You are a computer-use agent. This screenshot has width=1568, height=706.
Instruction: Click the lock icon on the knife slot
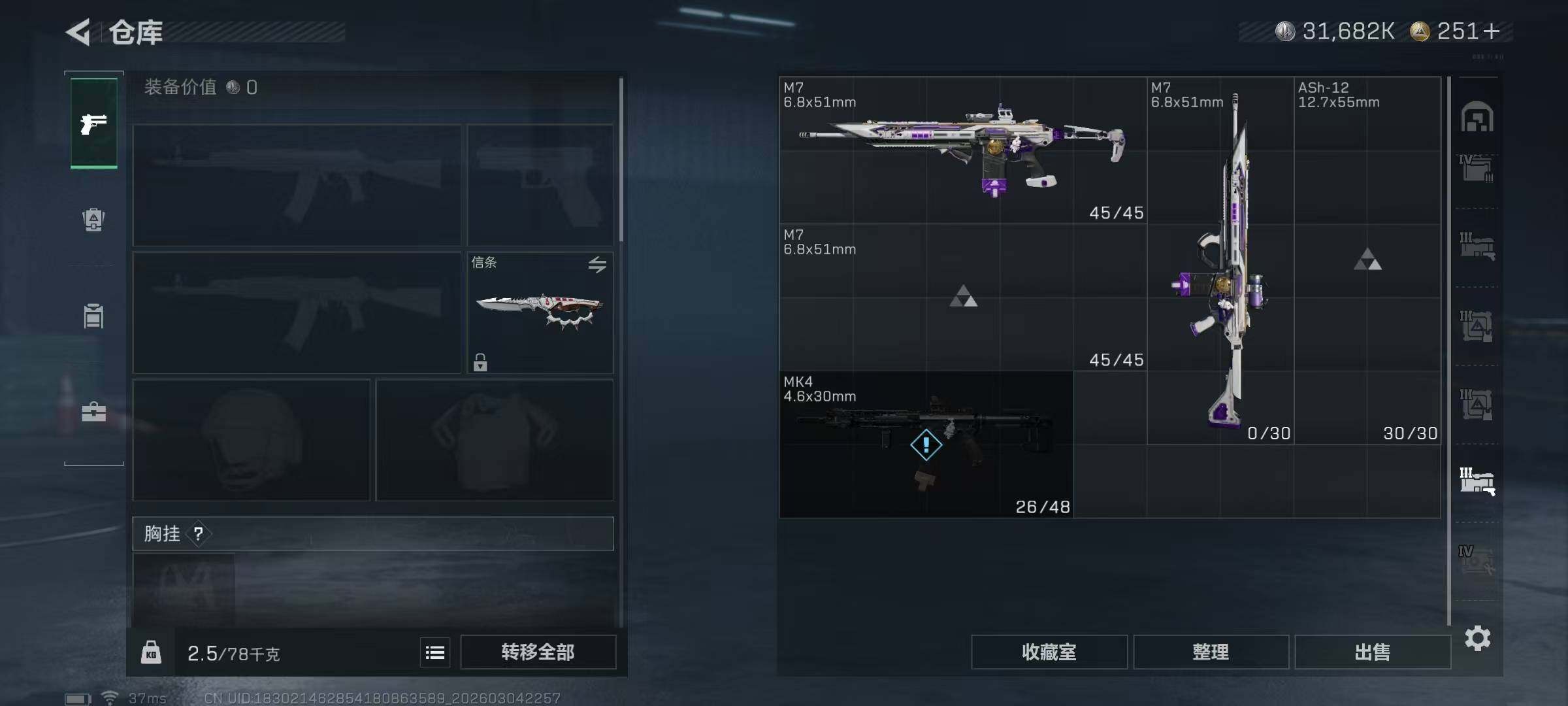click(x=480, y=362)
